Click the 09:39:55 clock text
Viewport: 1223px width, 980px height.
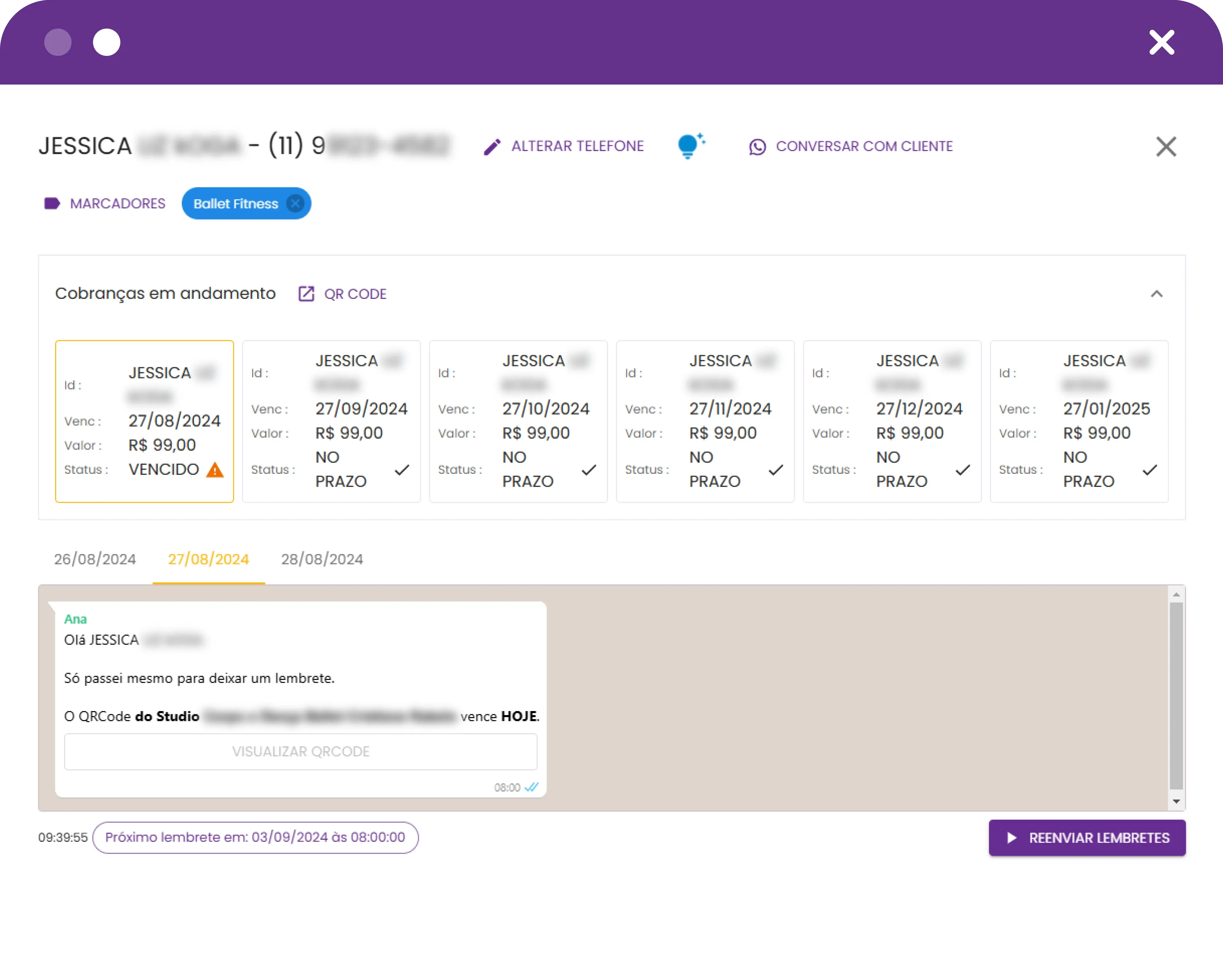(x=63, y=838)
